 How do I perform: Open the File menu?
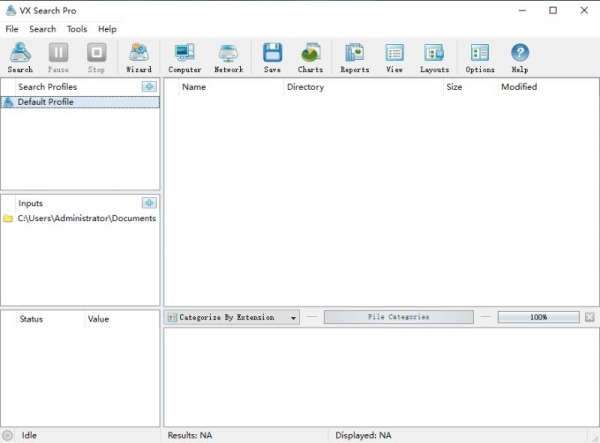point(12,29)
